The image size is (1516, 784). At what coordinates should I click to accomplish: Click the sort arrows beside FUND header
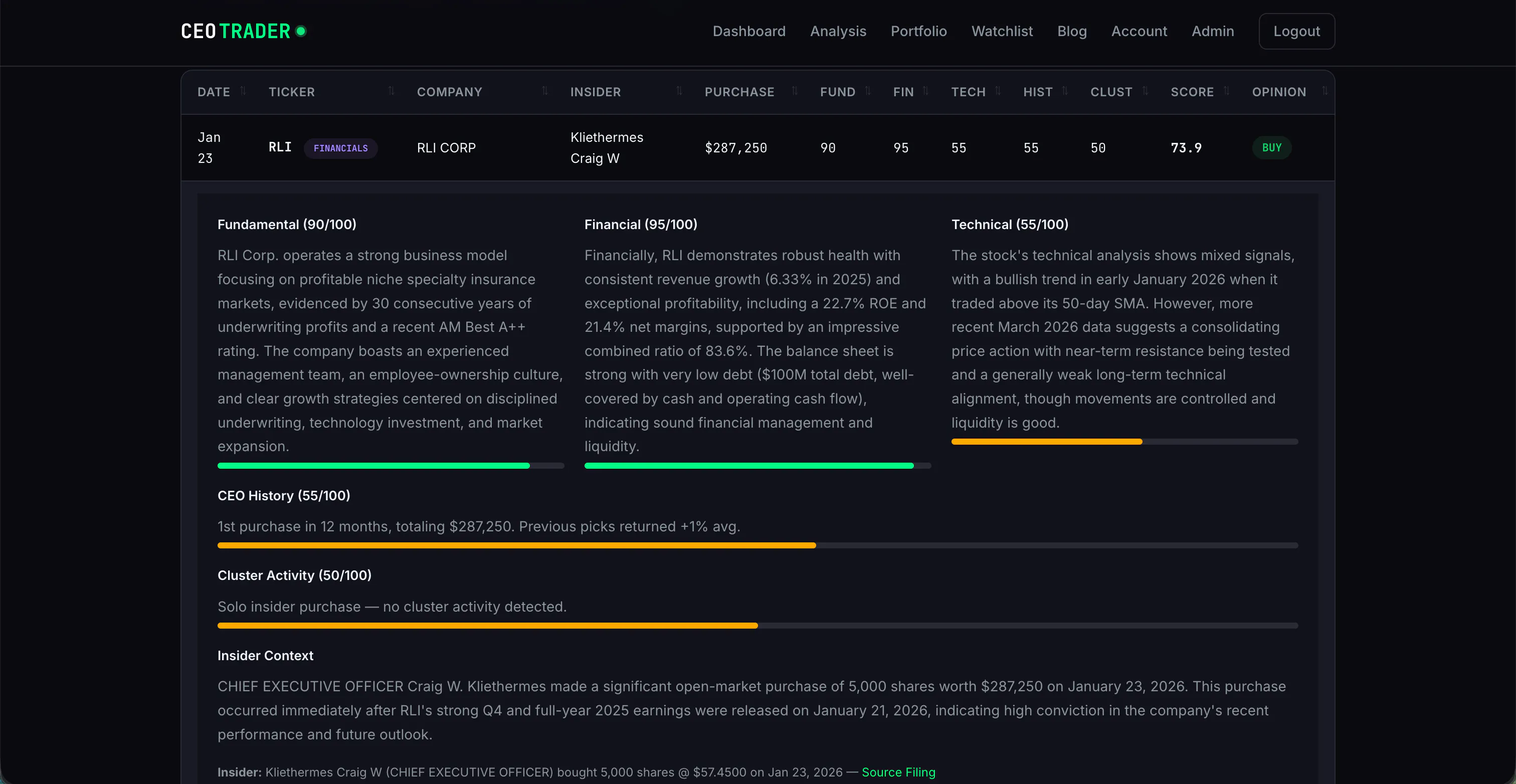coord(867,91)
